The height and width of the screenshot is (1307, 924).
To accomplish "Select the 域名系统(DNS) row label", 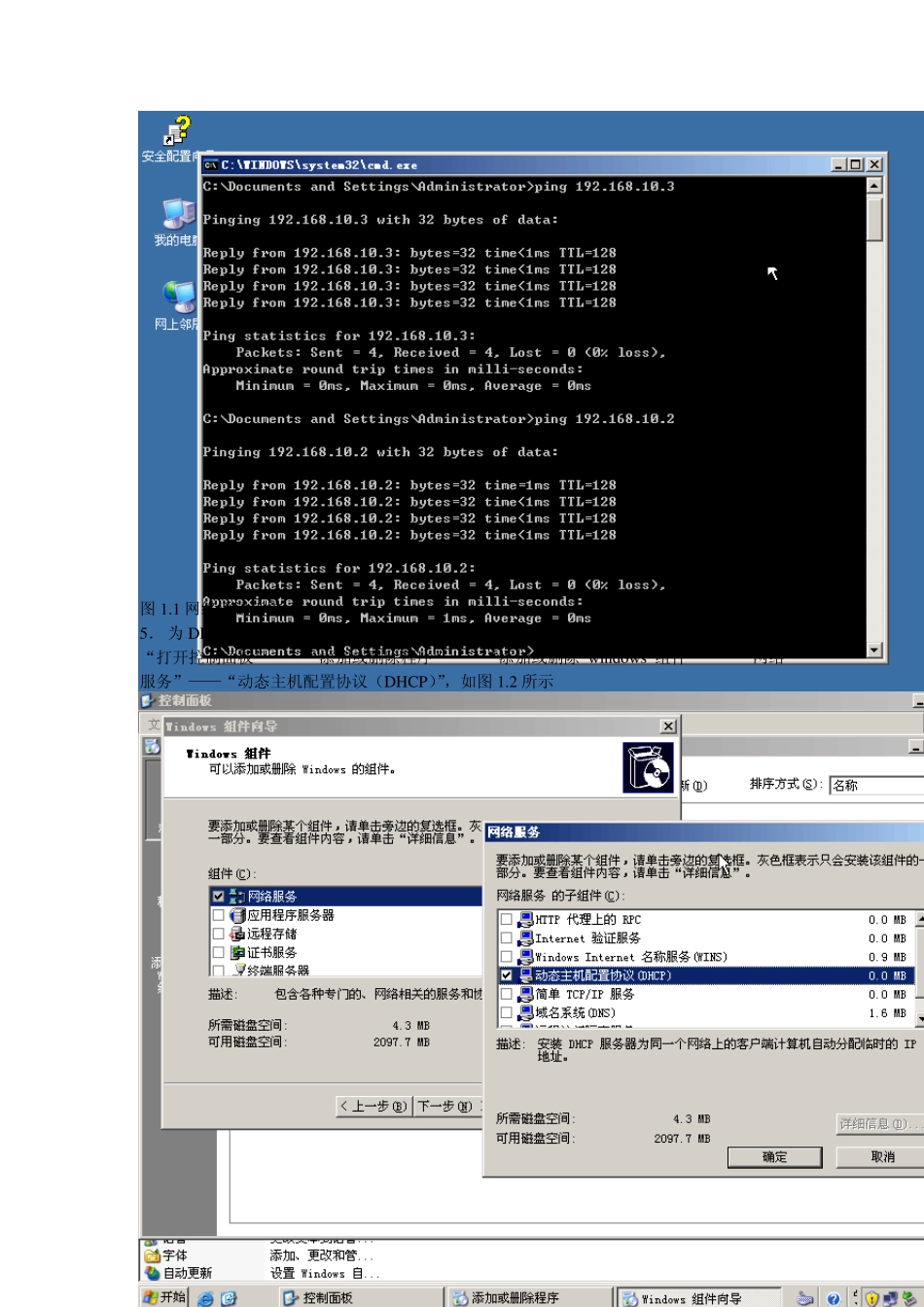I will pyautogui.click(x=575, y=1012).
